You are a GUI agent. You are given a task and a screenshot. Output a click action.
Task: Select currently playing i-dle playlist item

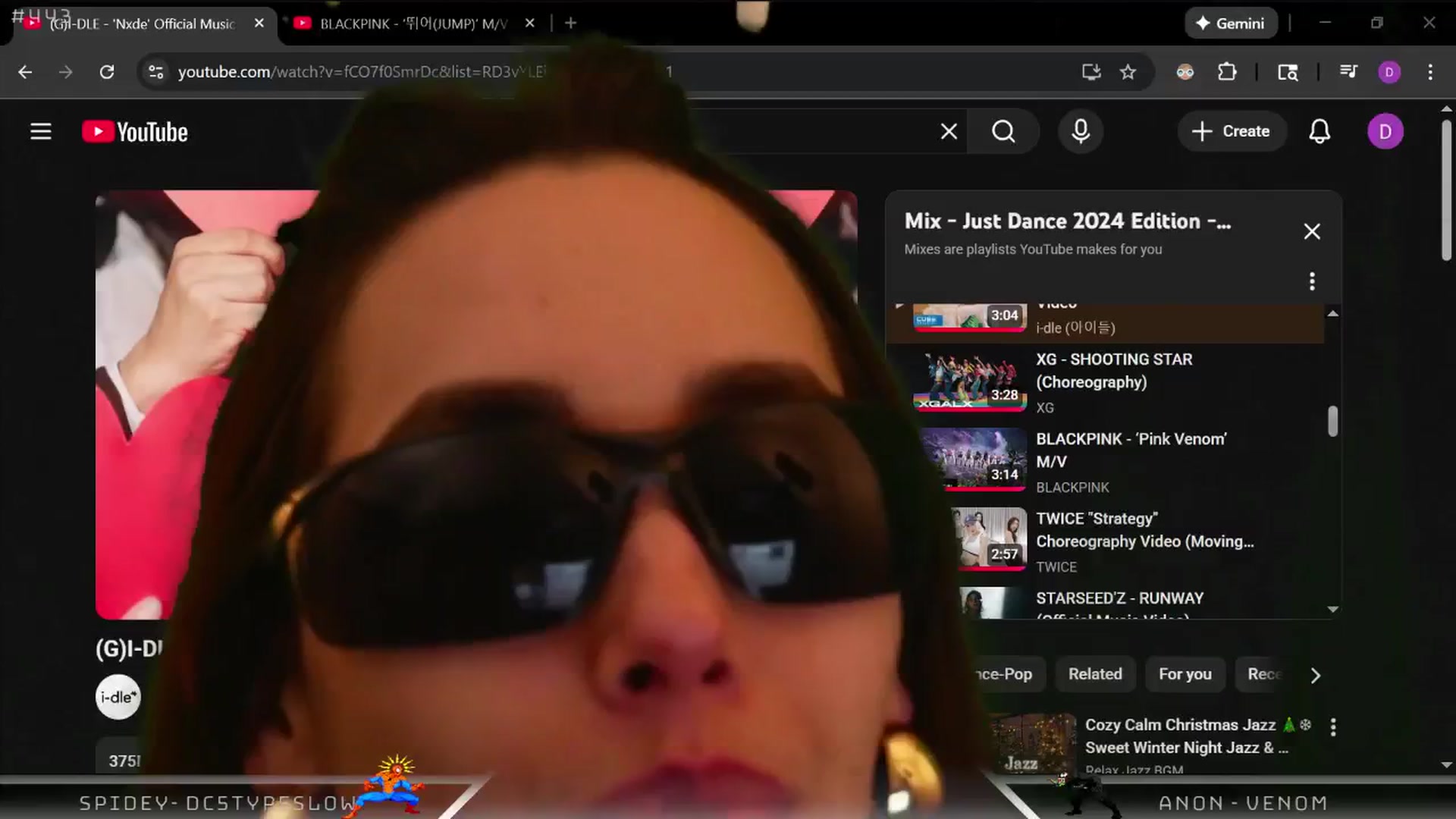pyautogui.click(x=1105, y=324)
